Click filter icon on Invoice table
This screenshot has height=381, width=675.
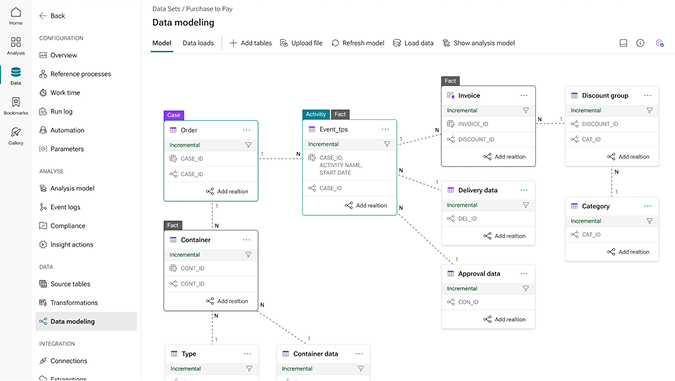click(526, 110)
